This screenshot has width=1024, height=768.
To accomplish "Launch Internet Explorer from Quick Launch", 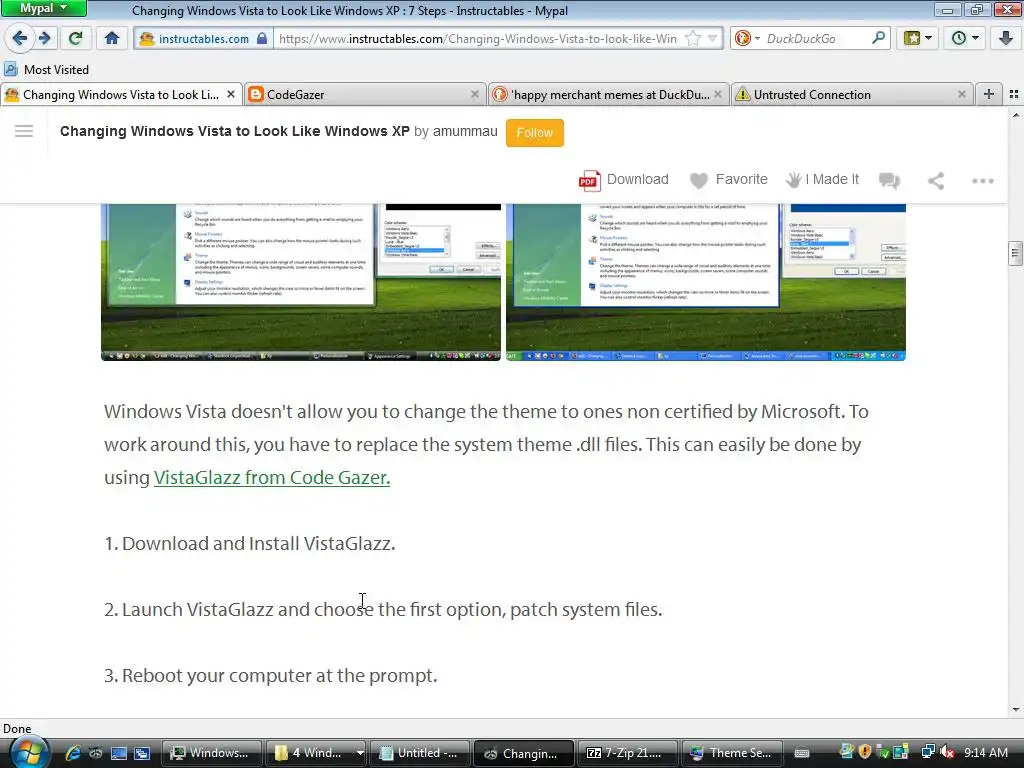I will click(72, 753).
